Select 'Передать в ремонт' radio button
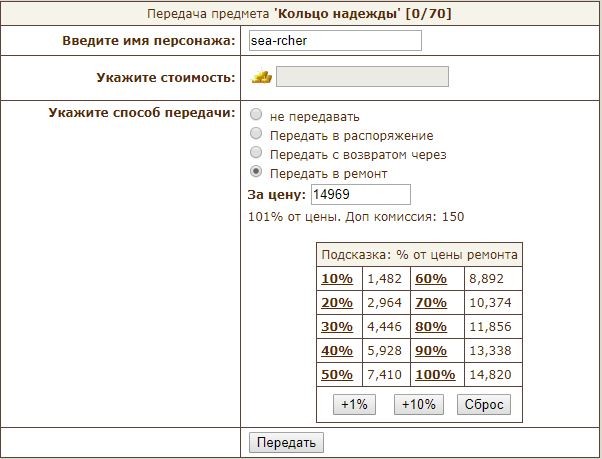602x459 pixels. (256, 171)
